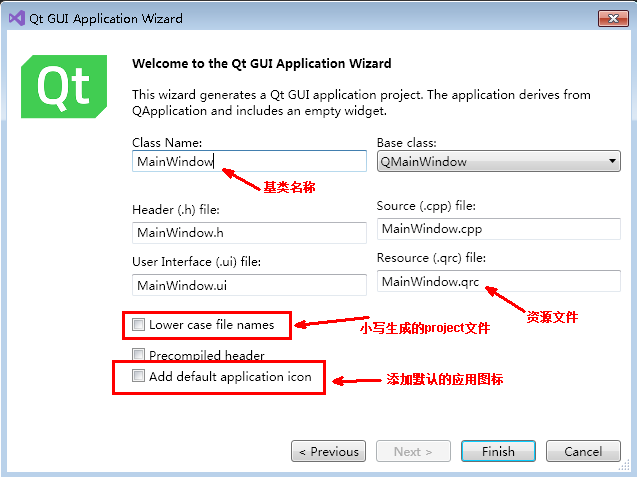Screen dimensions: 637x477
Task: Tick the Precompiled header checkbox
Action: coord(138,354)
